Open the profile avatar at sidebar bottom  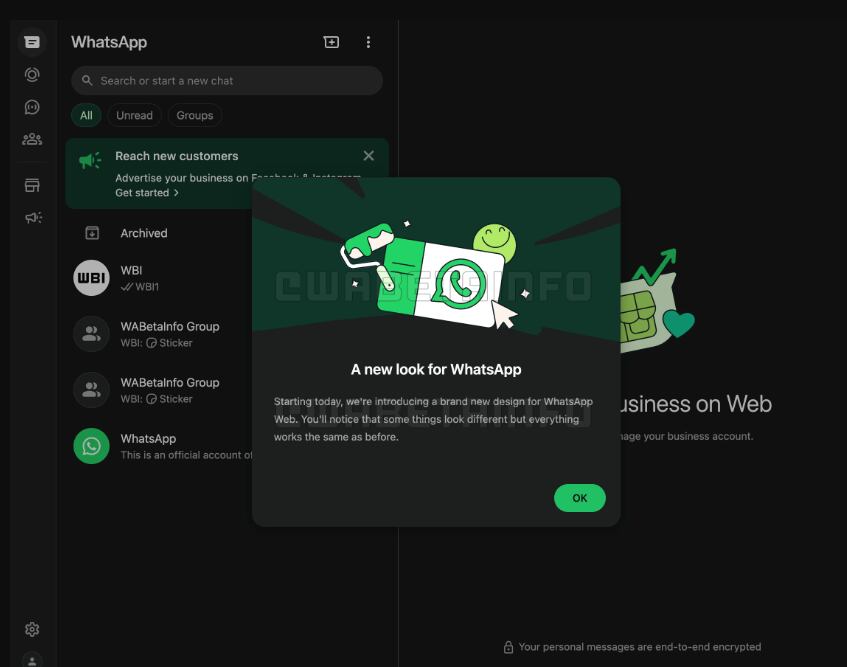click(x=32, y=660)
